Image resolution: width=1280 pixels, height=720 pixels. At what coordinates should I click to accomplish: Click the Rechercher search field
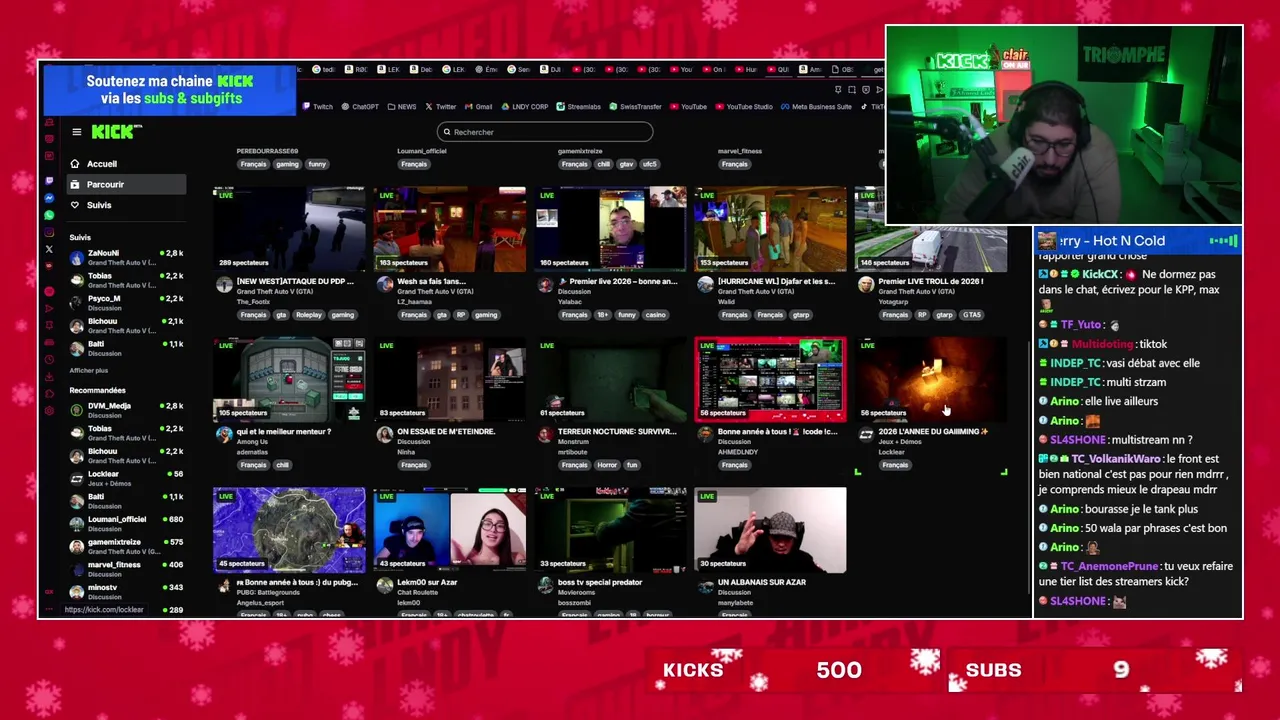545,132
